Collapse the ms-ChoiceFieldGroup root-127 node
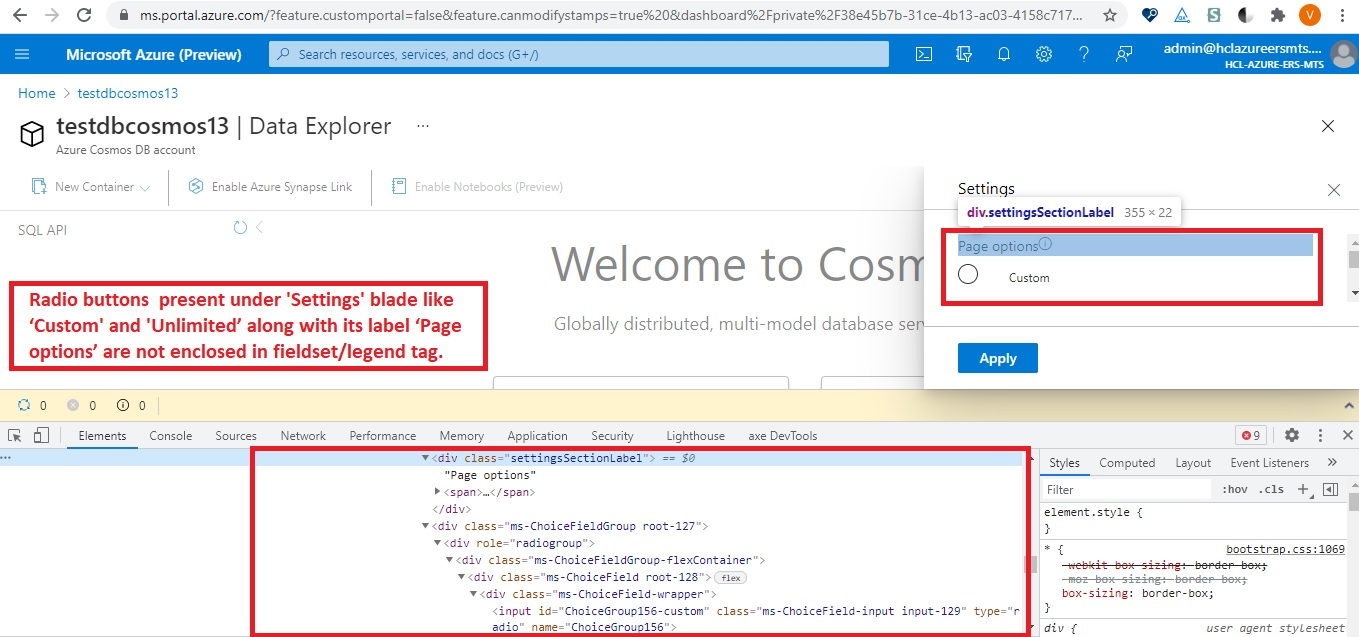 coord(425,526)
